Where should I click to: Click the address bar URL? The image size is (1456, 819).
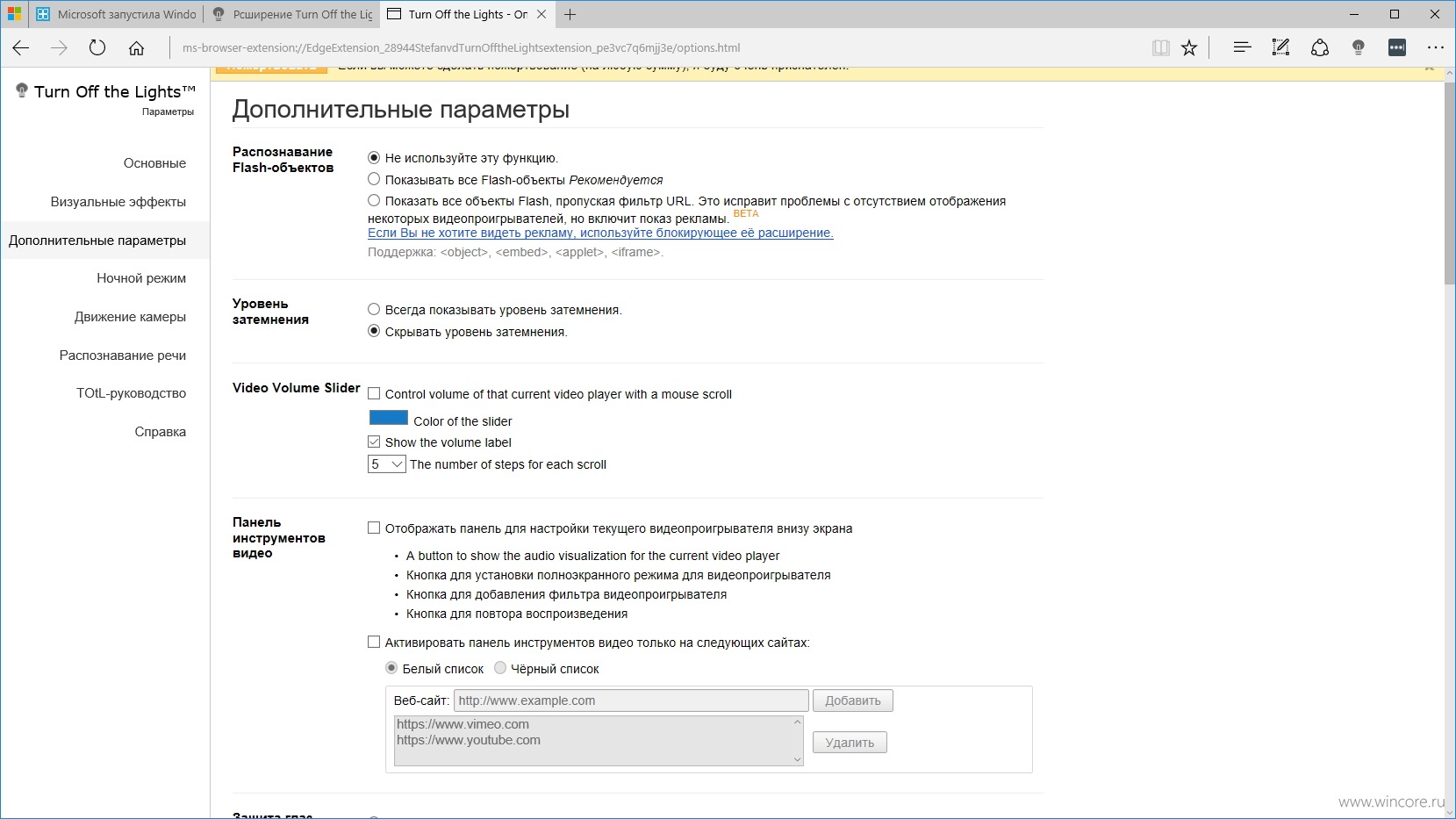pyautogui.click(x=461, y=48)
